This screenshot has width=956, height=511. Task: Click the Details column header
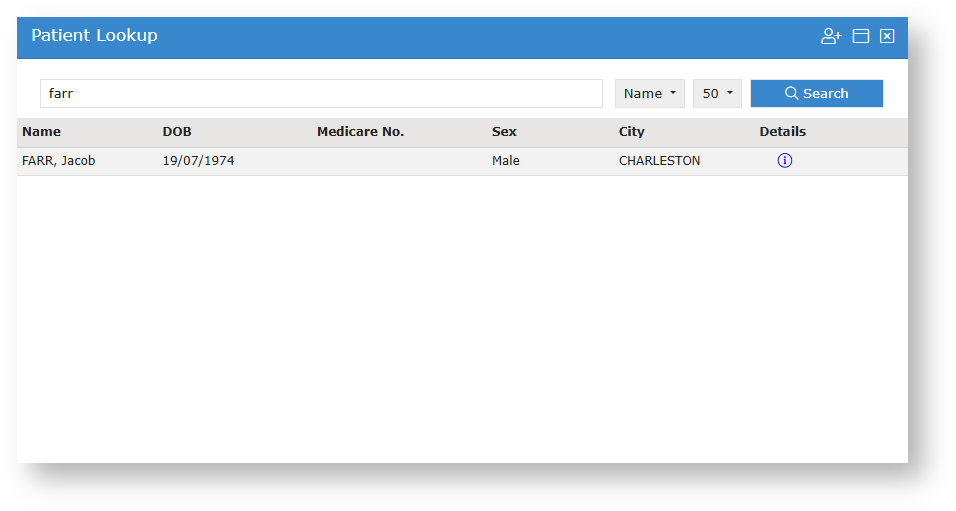point(782,132)
